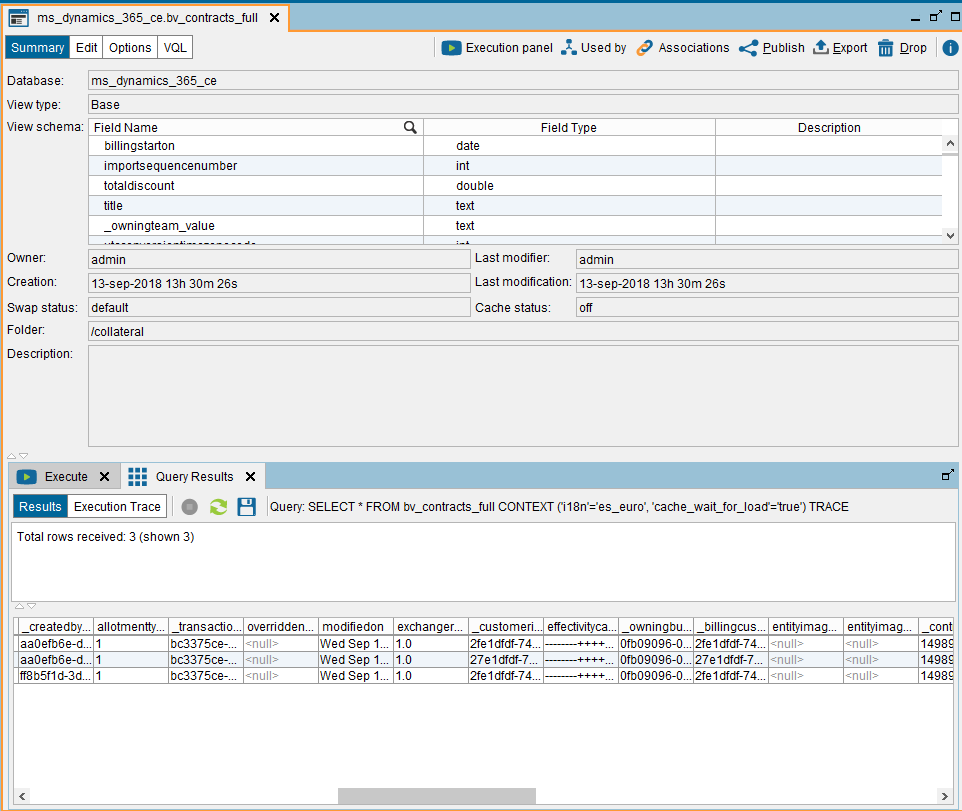Click the 27e1dfdf-7 _customeri cell
962x811 pixels.
coord(506,659)
